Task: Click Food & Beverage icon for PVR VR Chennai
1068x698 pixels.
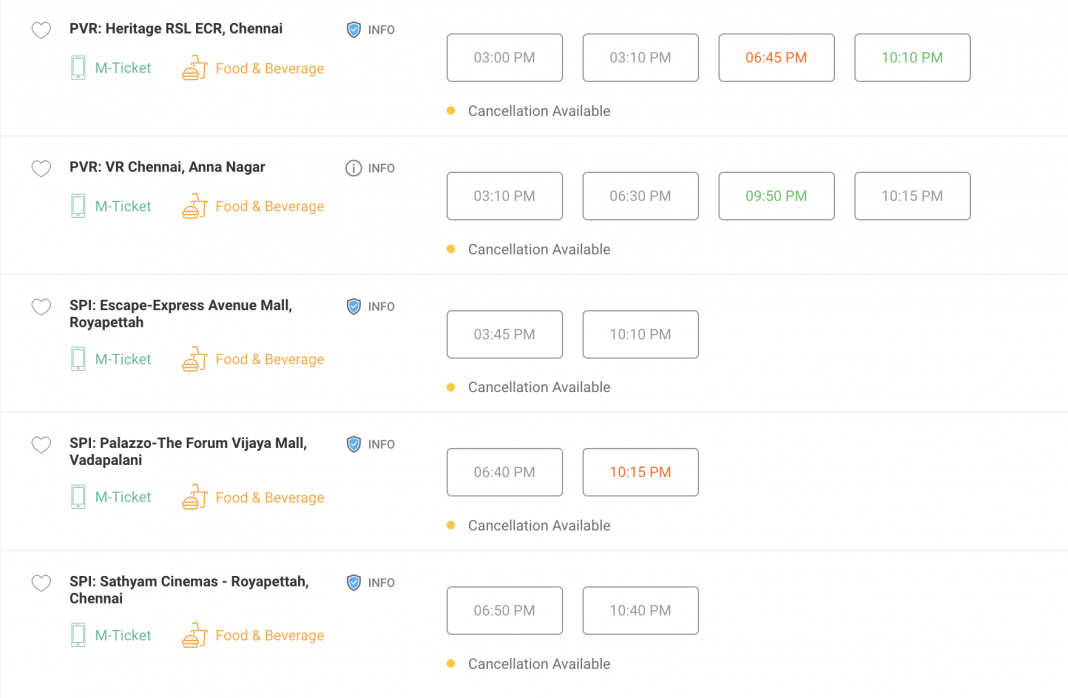Action: click(x=194, y=207)
